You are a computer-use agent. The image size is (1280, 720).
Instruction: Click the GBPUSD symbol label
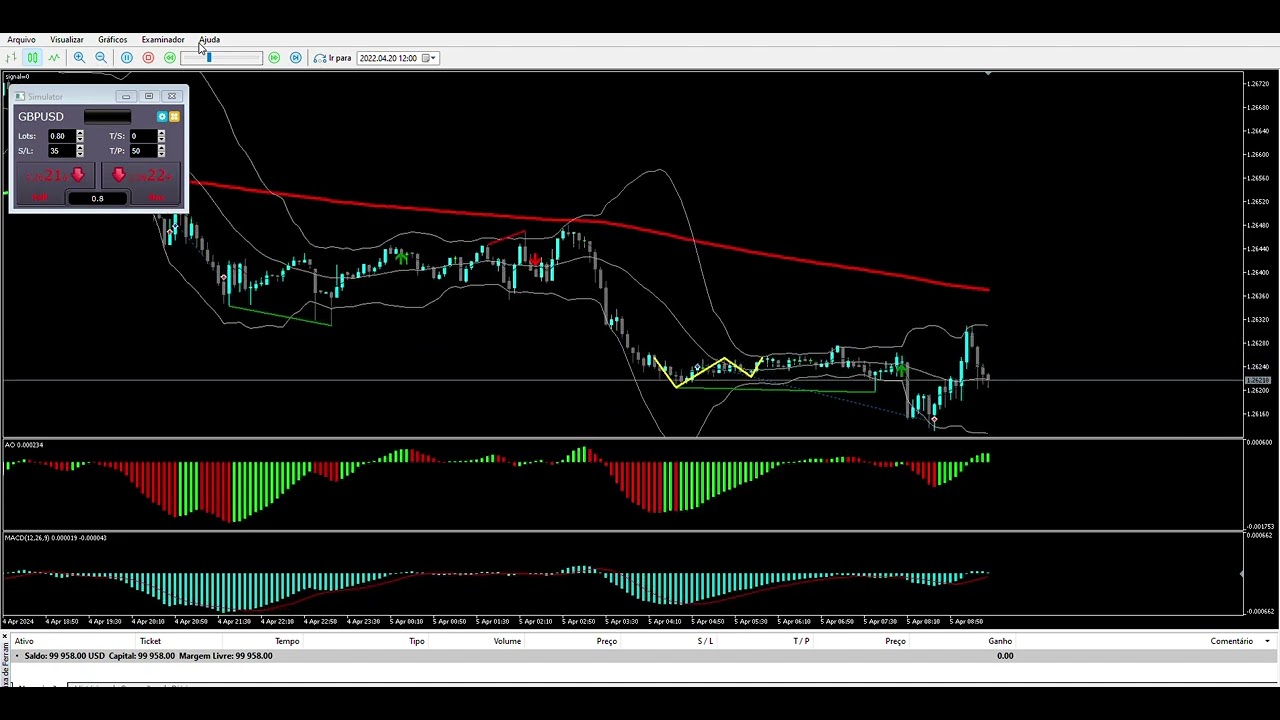pyautogui.click(x=41, y=117)
